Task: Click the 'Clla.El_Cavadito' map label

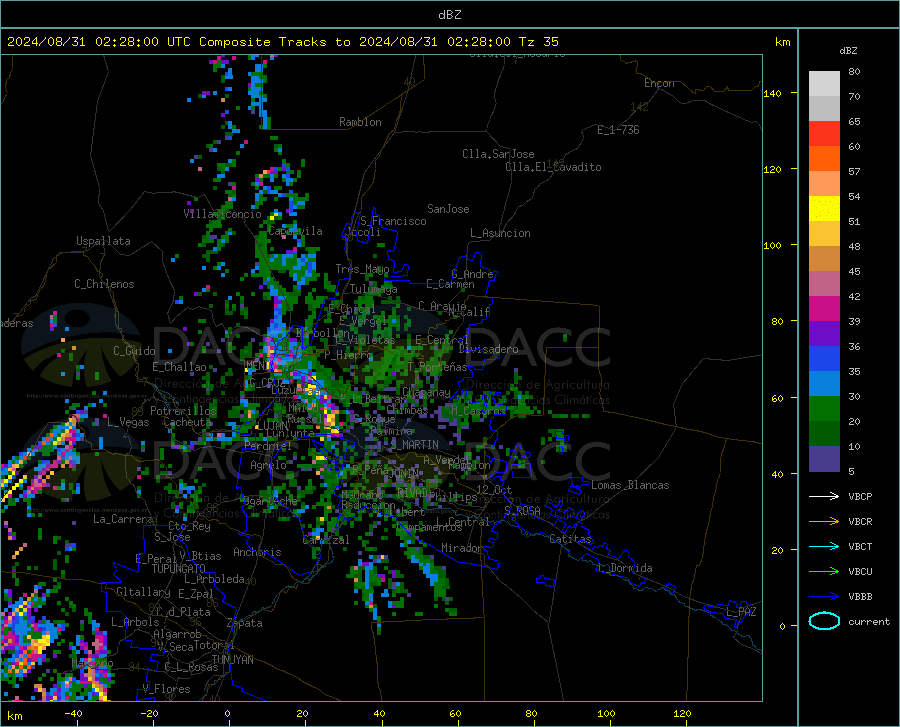Action: coord(553,167)
